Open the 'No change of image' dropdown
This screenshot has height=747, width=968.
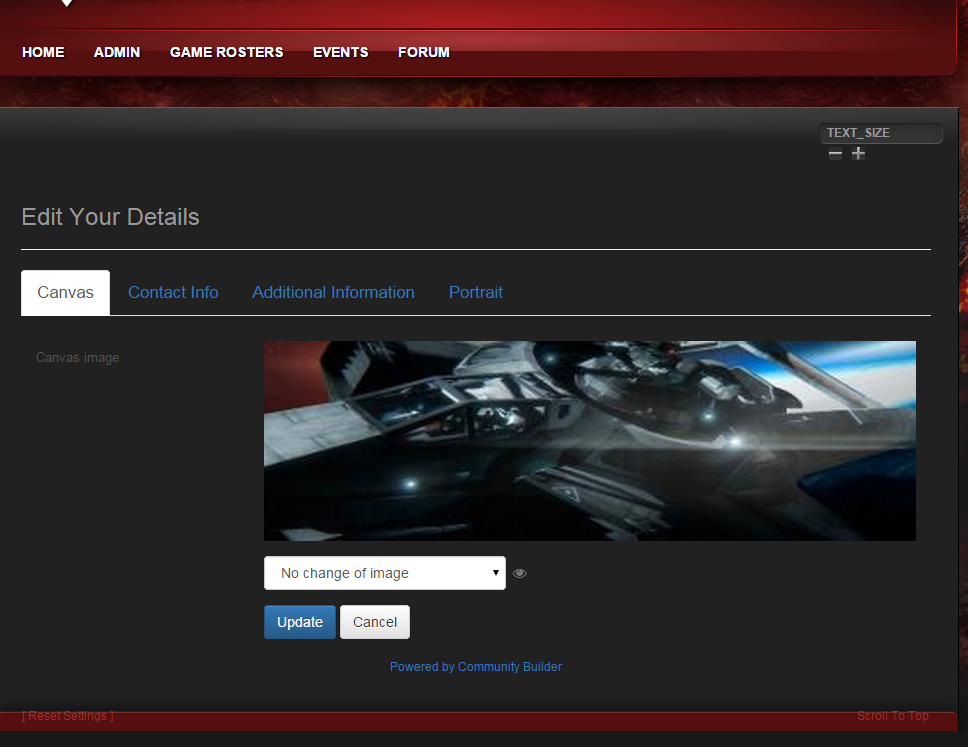tap(385, 573)
